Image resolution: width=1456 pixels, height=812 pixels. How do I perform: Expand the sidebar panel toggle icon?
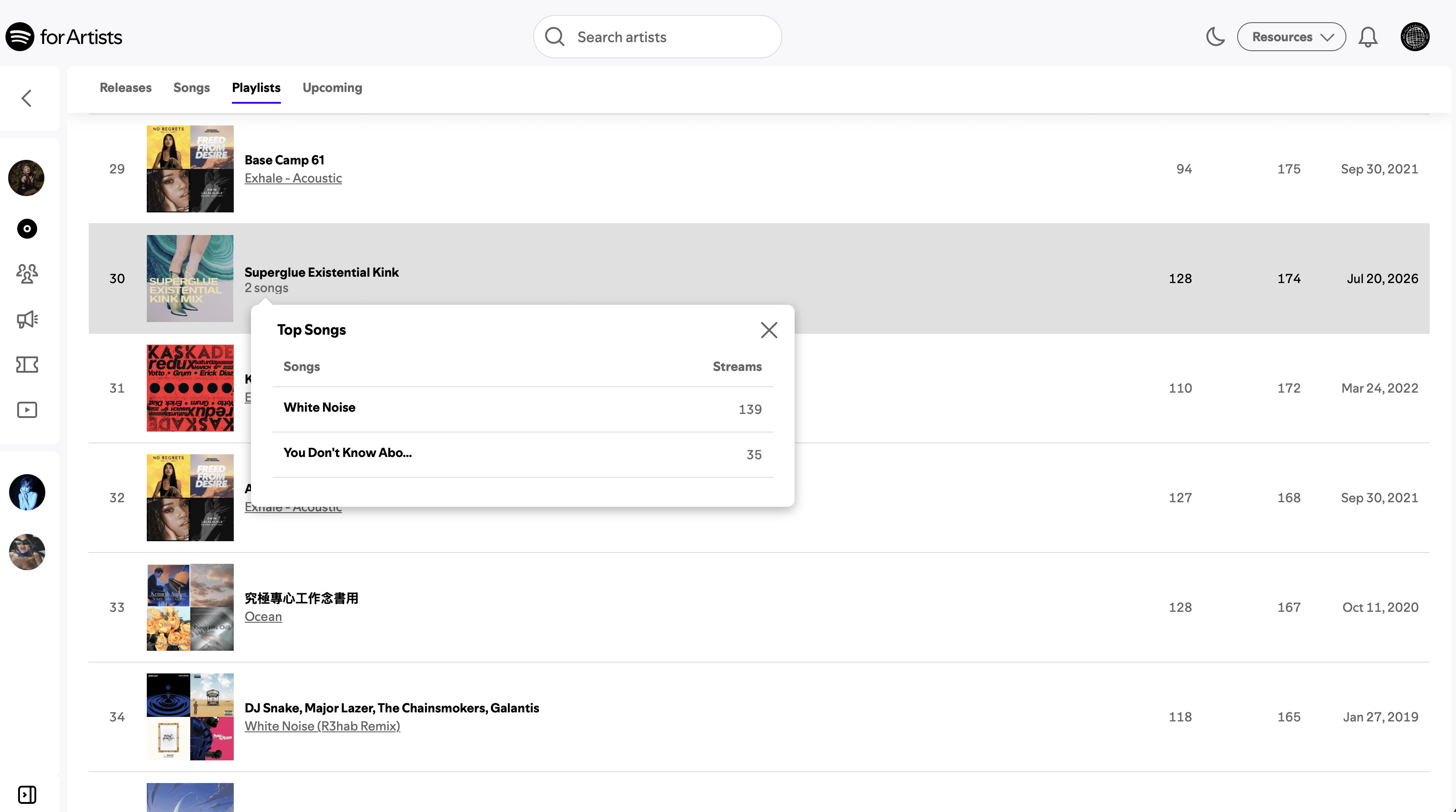tap(27, 794)
